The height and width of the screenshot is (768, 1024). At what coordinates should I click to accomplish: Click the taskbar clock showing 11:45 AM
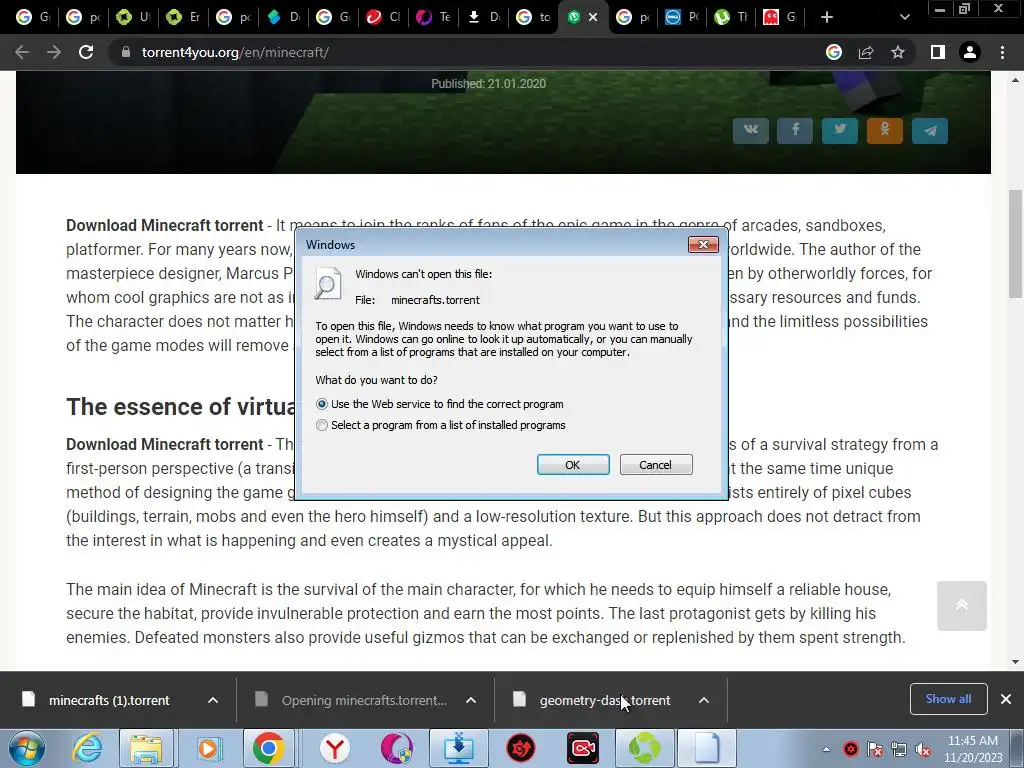point(972,749)
